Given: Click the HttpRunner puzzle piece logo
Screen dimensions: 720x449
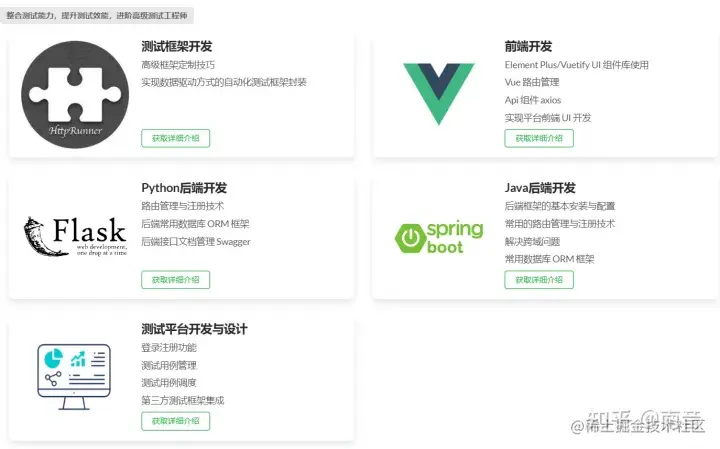Looking at the screenshot, I should 75,95.
